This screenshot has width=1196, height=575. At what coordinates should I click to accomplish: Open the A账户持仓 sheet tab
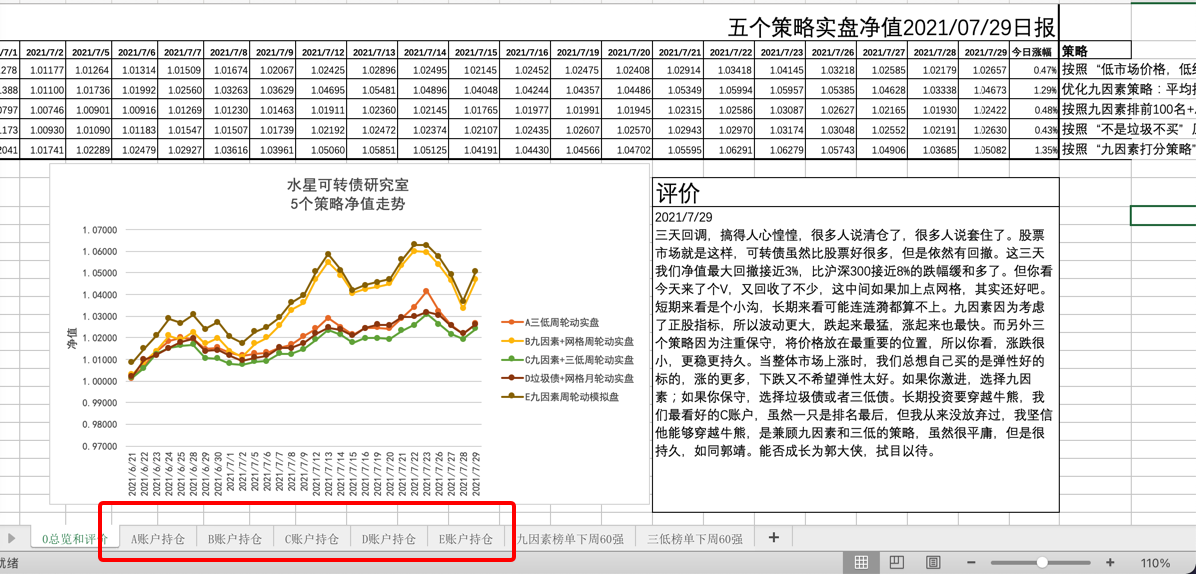pyautogui.click(x=158, y=539)
